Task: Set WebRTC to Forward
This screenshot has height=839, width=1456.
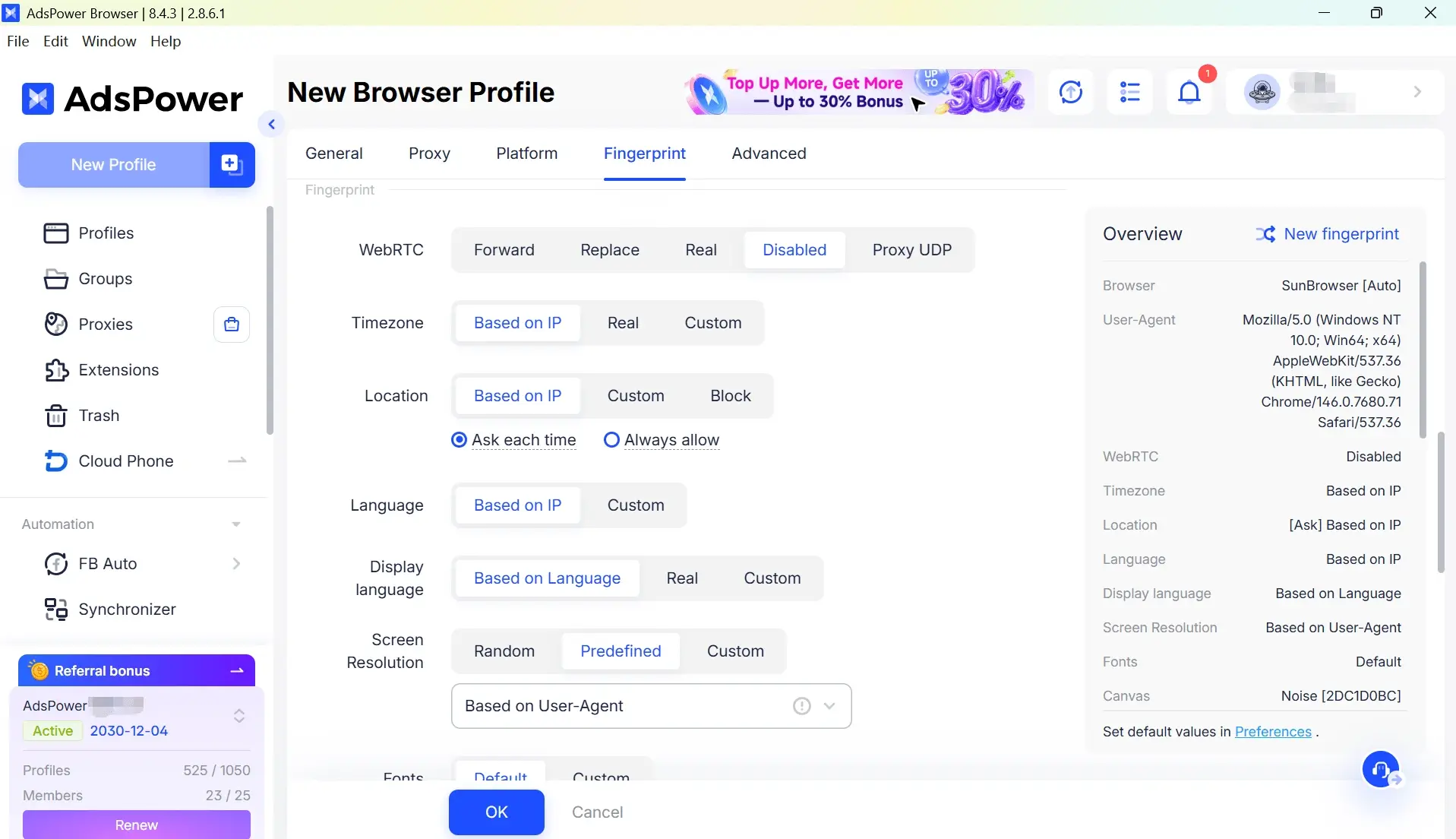Action: tap(504, 250)
